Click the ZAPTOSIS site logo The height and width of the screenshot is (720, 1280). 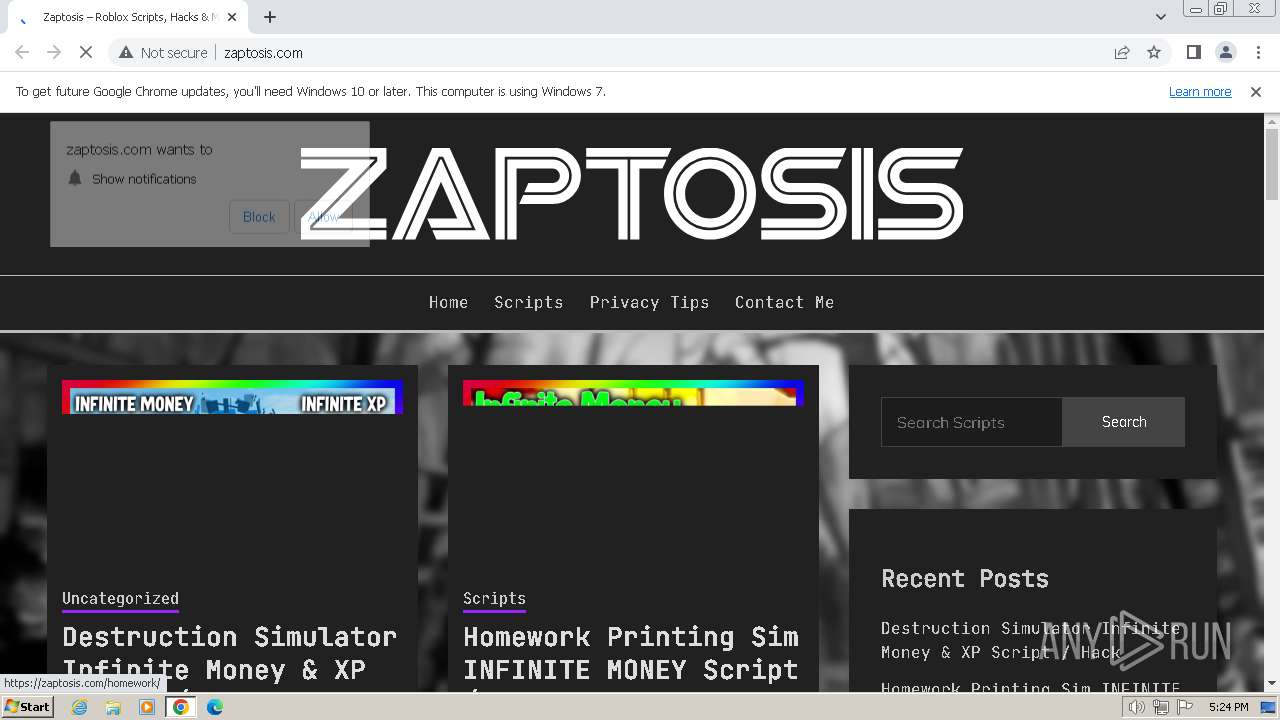(x=632, y=194)
